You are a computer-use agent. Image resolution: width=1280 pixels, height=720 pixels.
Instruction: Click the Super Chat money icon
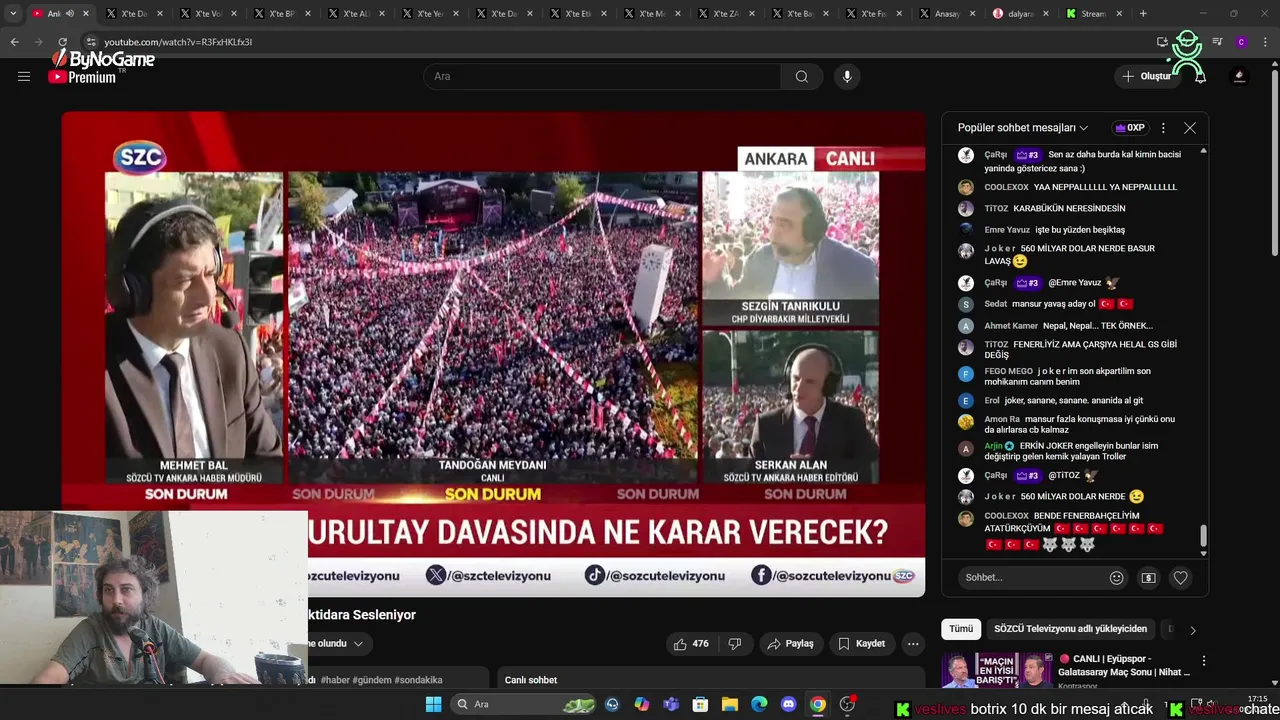pyautogui.click(x=1148, y=577)
